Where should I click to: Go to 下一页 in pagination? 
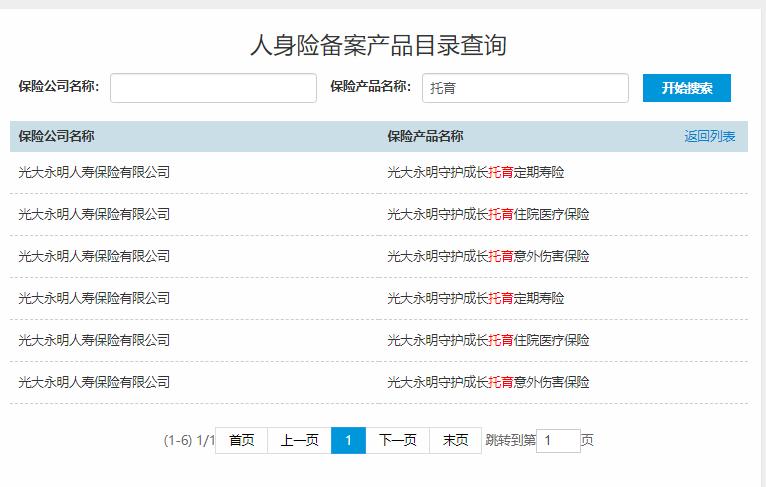pos(398,440)
